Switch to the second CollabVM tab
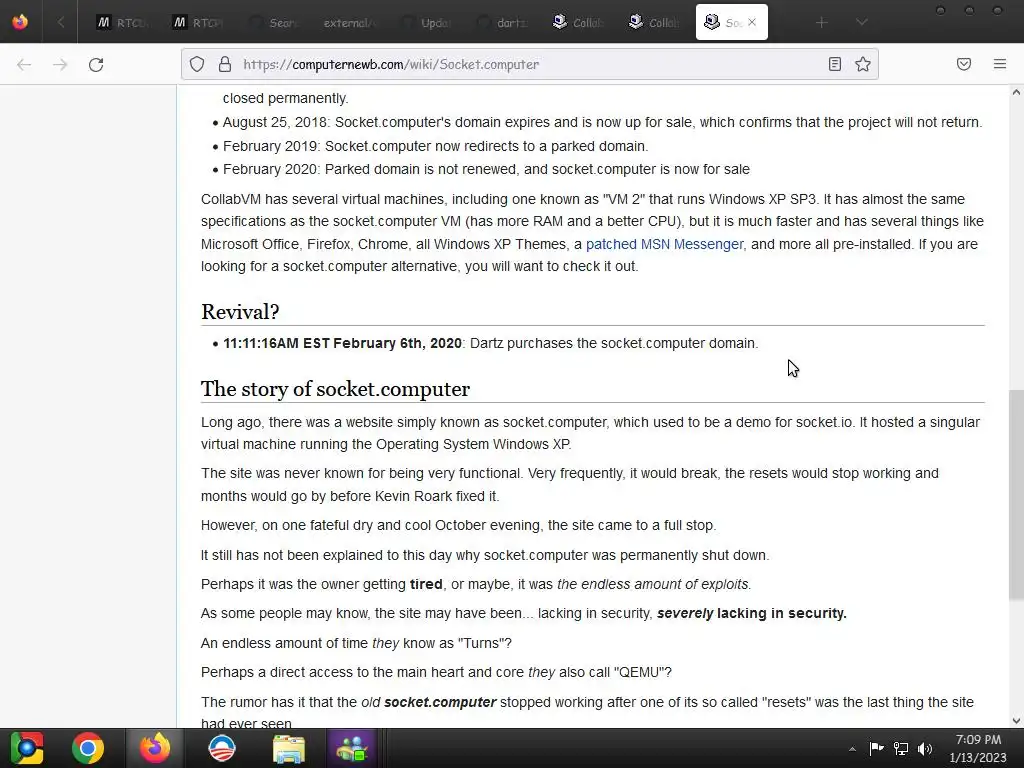Viewport: 1024px width, 768px height. (653, 22)
